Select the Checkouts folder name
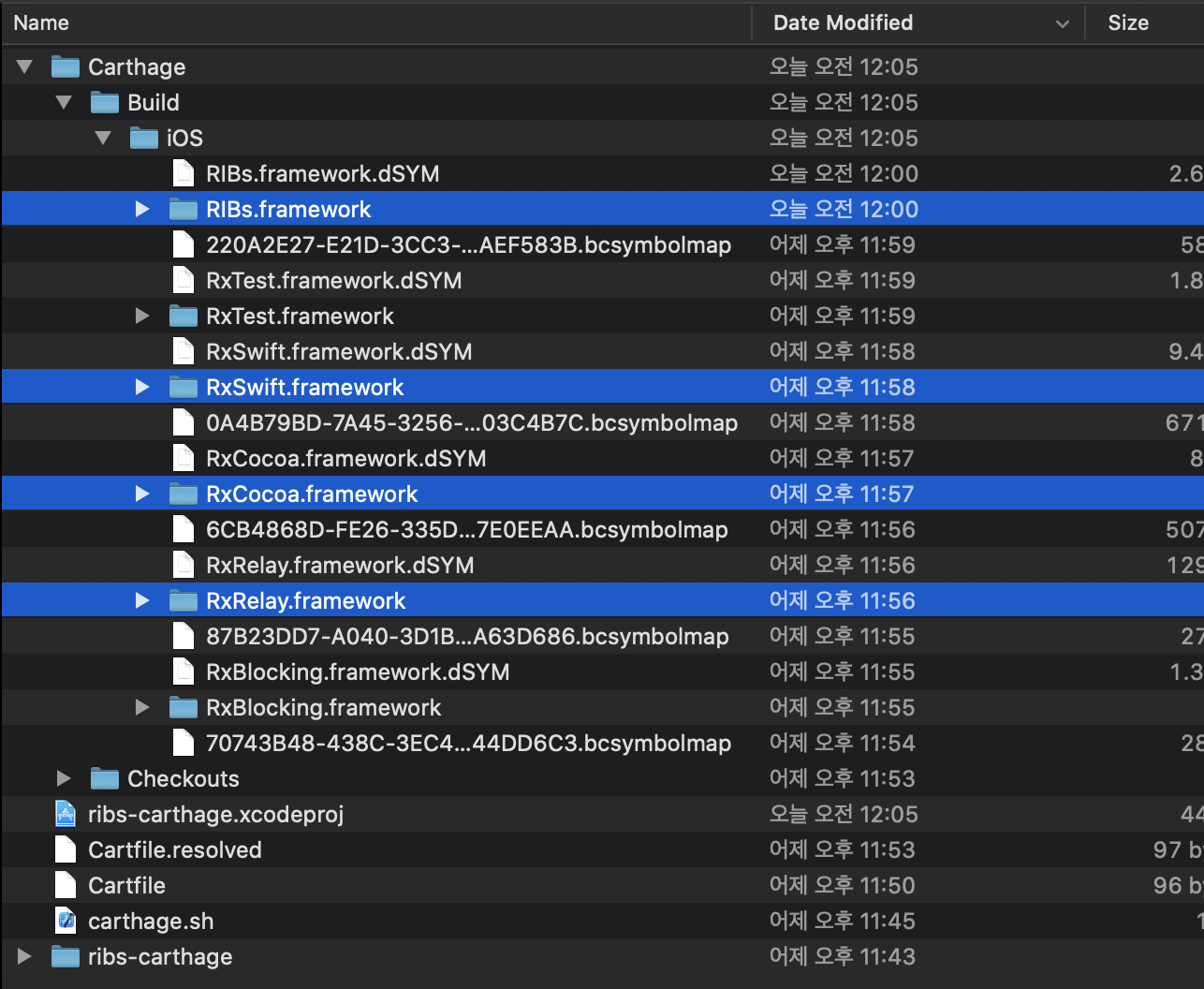This screenshot has height=989, width=1204. [x=184, y=778]
